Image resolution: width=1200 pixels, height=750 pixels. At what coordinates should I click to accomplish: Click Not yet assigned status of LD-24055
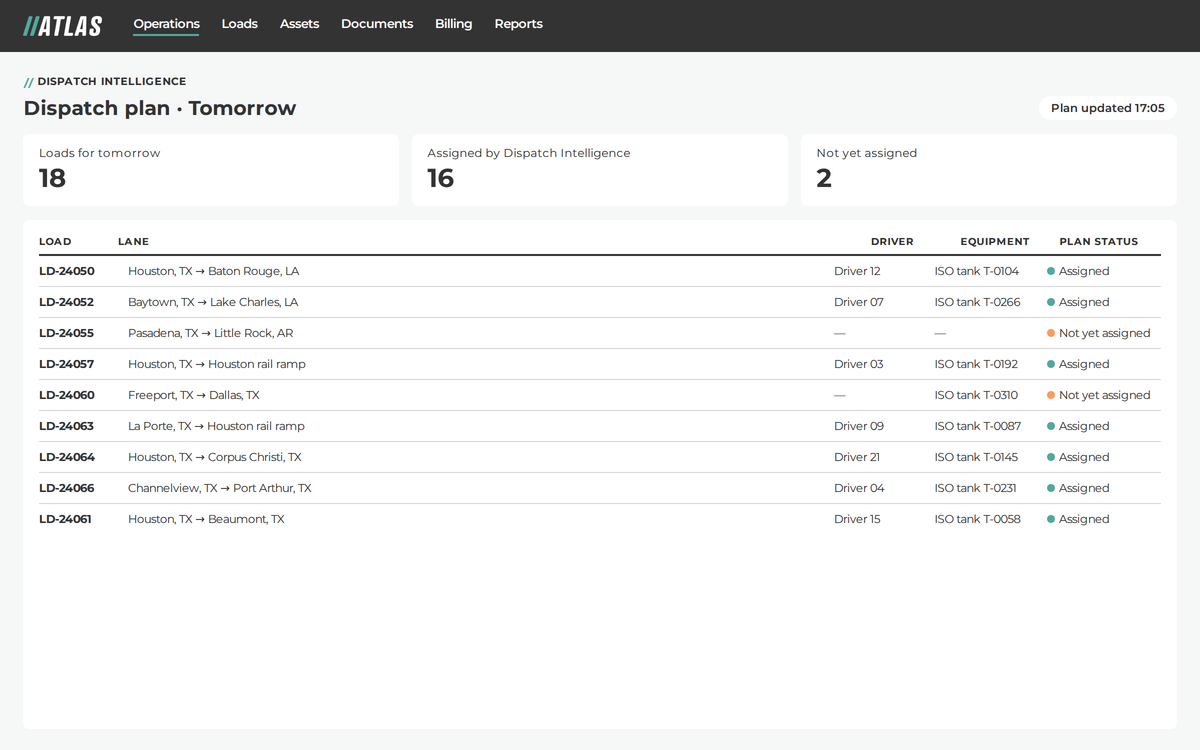[x=1098, y=333]
